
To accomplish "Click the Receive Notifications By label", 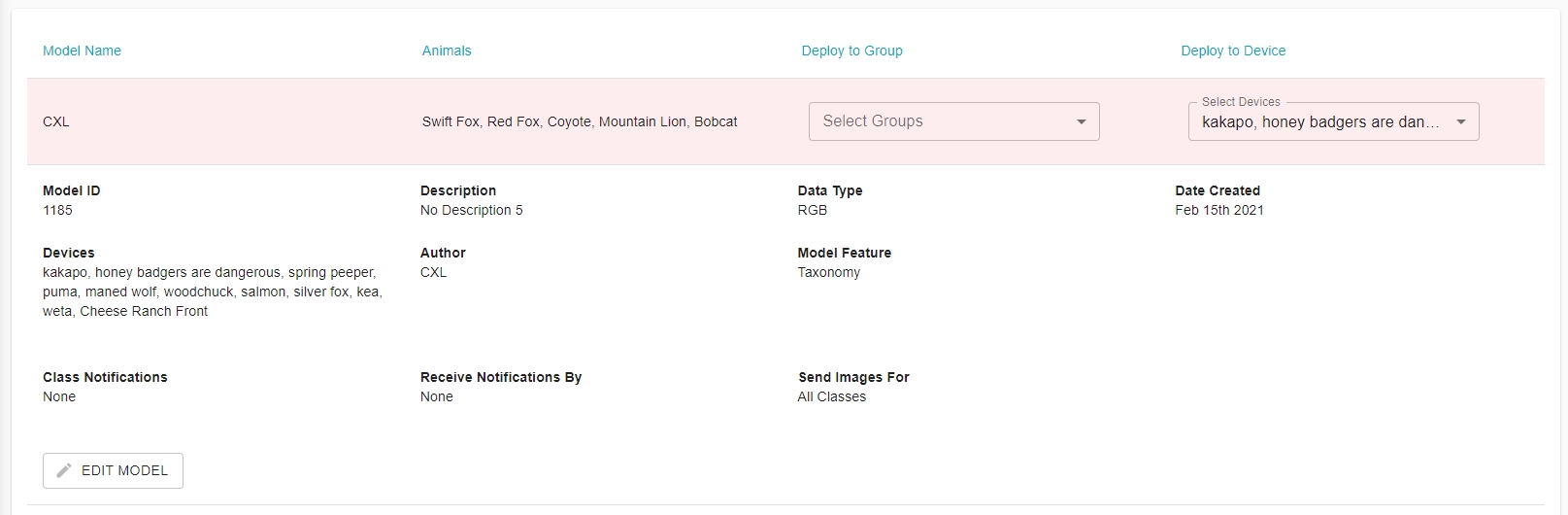I will (501, 377).
